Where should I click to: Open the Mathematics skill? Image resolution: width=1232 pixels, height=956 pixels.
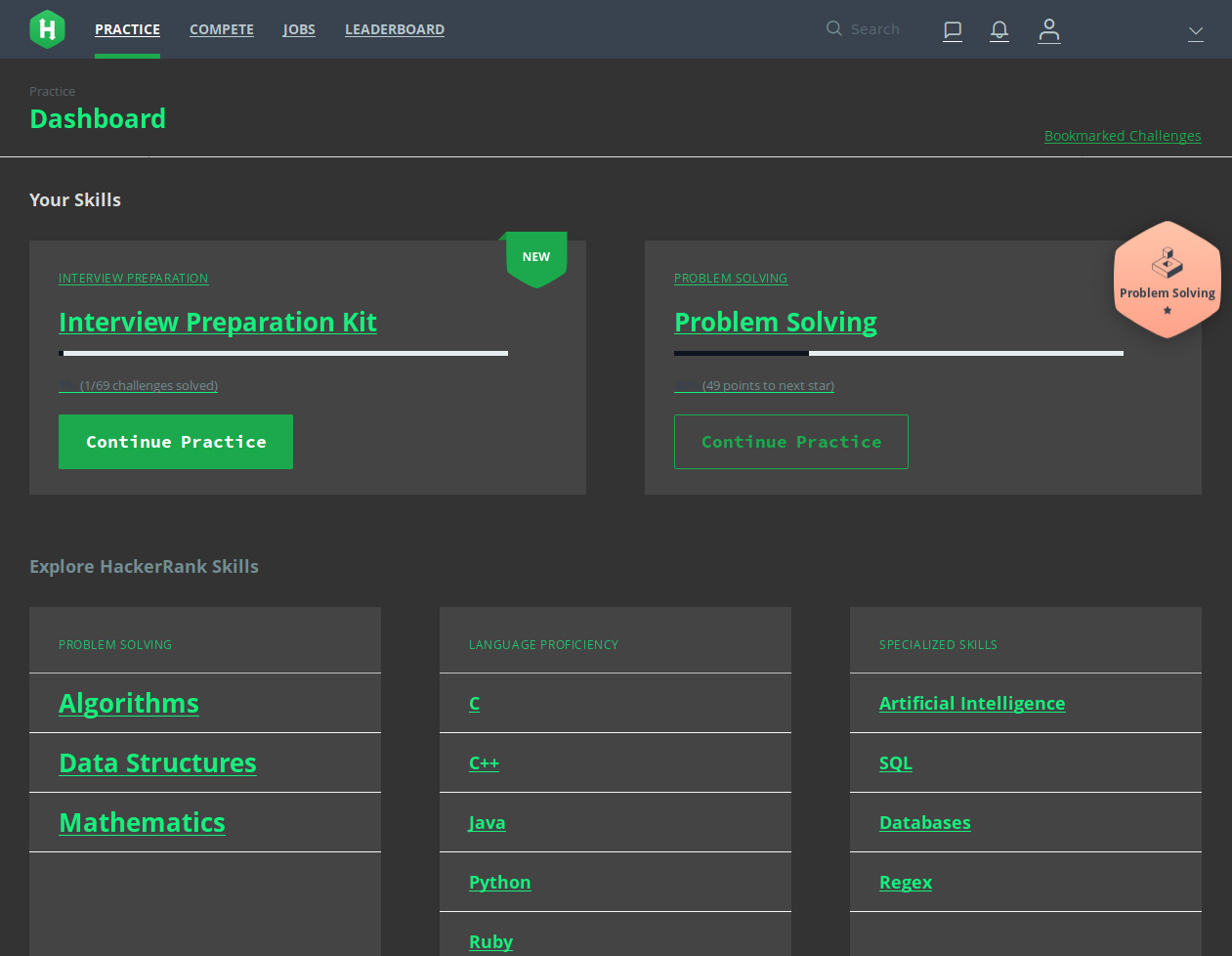[142, 822]
